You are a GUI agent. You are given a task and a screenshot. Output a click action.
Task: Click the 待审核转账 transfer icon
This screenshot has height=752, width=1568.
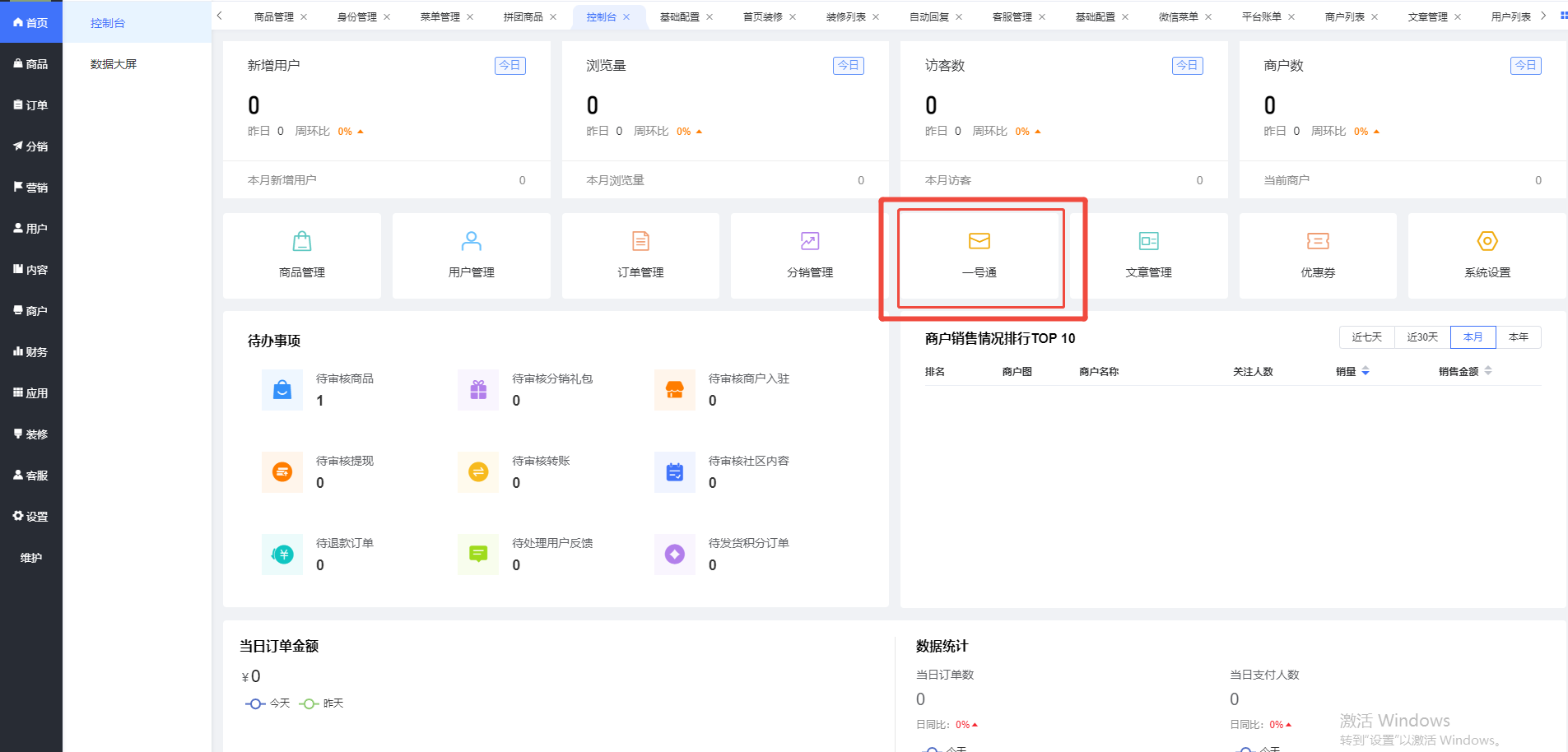(478, 472)
